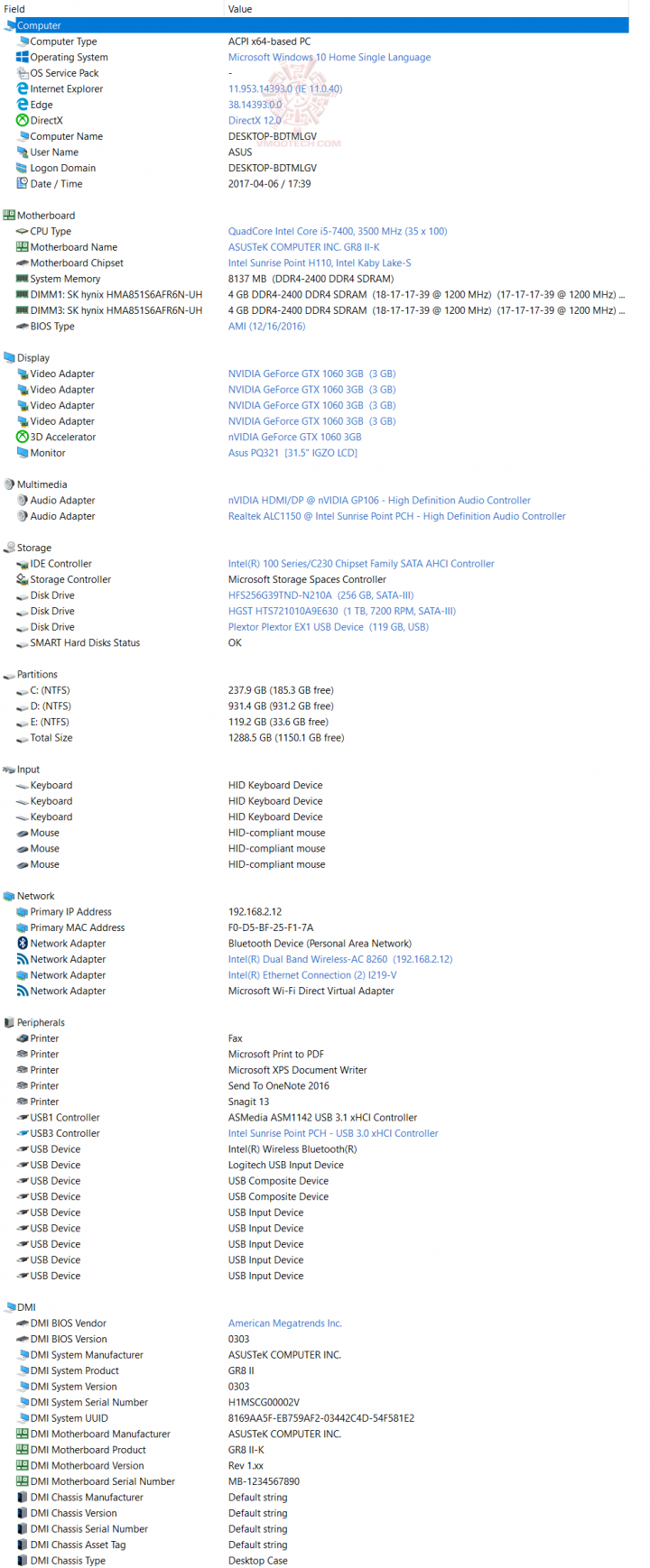The width and height of the screenshot is (650, 1568).
Task: Click the DMI Chassis Type icon
Action: (x=23, y=1560)
